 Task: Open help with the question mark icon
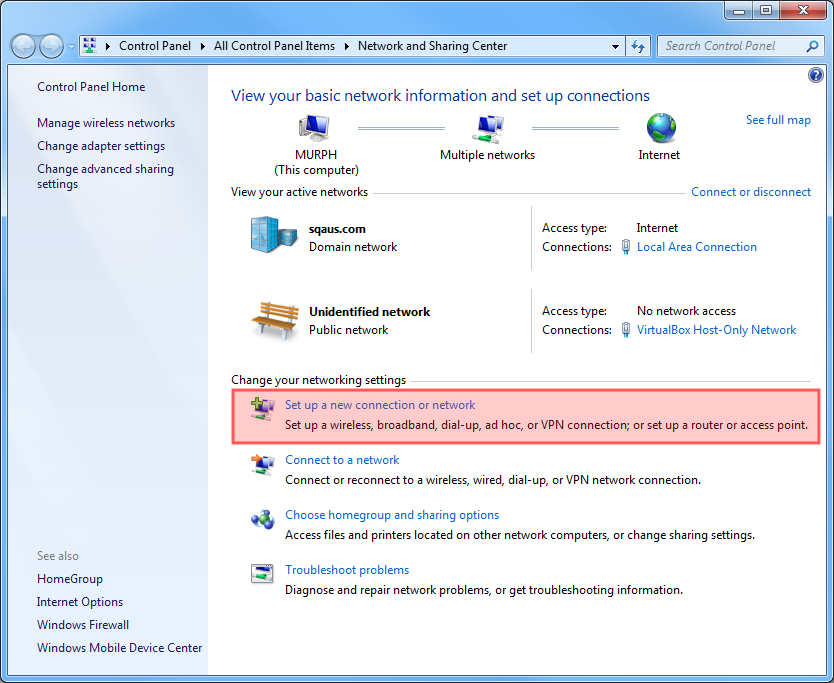click(x=815, y=76)
